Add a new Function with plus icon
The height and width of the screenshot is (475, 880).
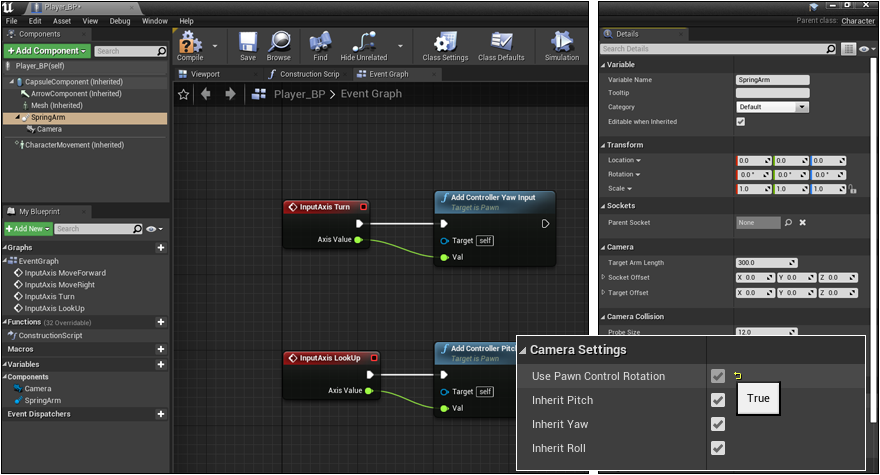(161, 322)
